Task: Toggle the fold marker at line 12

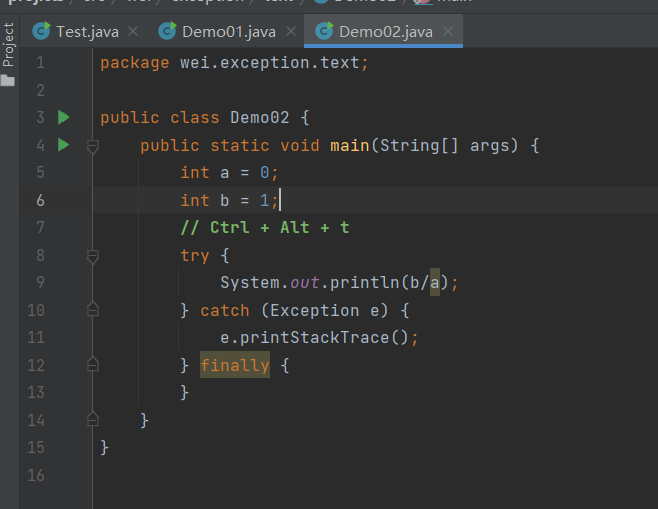Action: click(x=93, y=364)
